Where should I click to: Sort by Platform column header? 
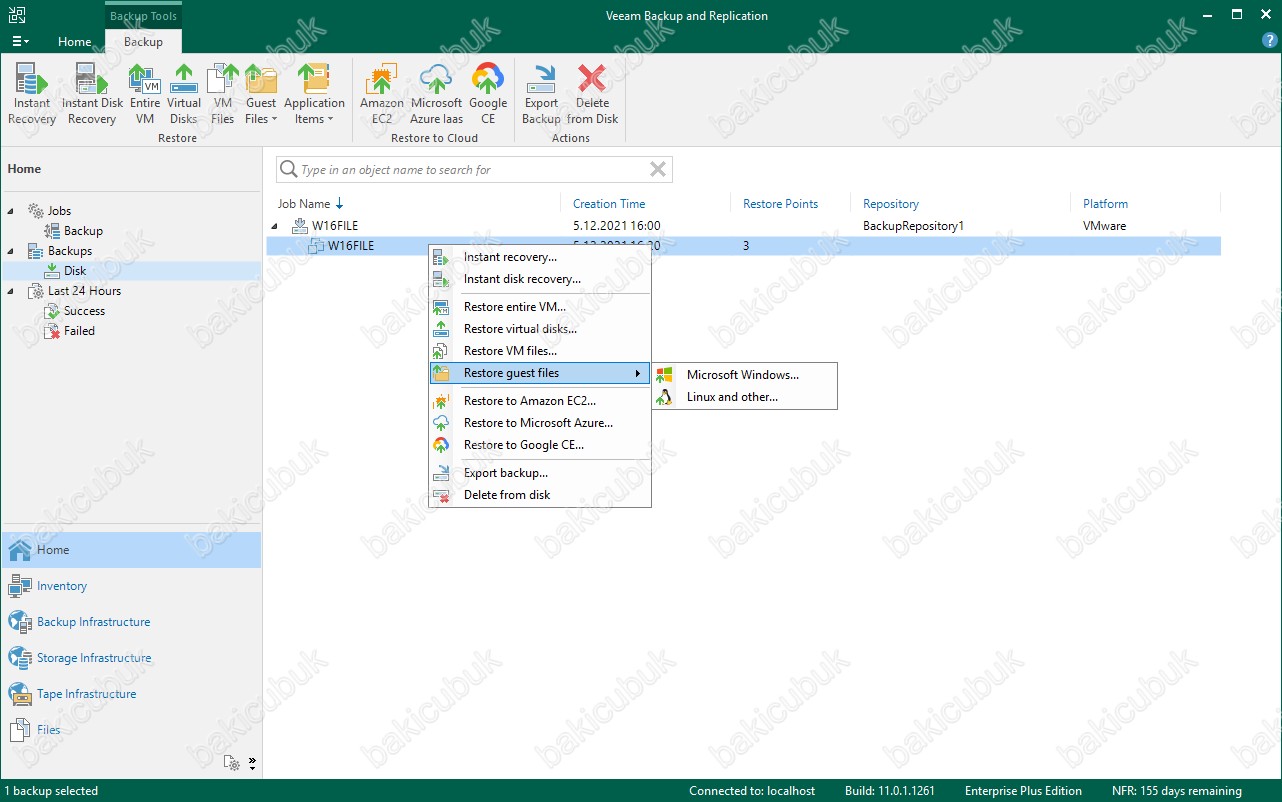tap(1105, 204)
